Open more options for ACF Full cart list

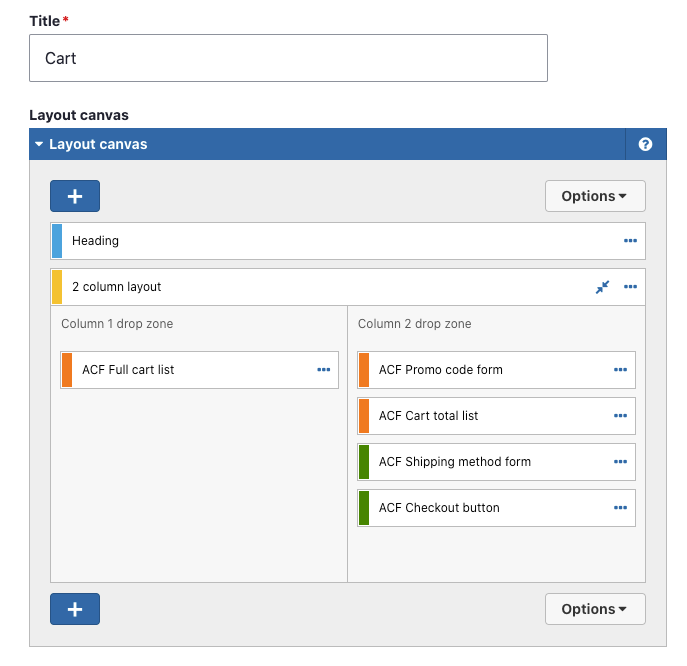pyautogui.click(x=324, y=370)
